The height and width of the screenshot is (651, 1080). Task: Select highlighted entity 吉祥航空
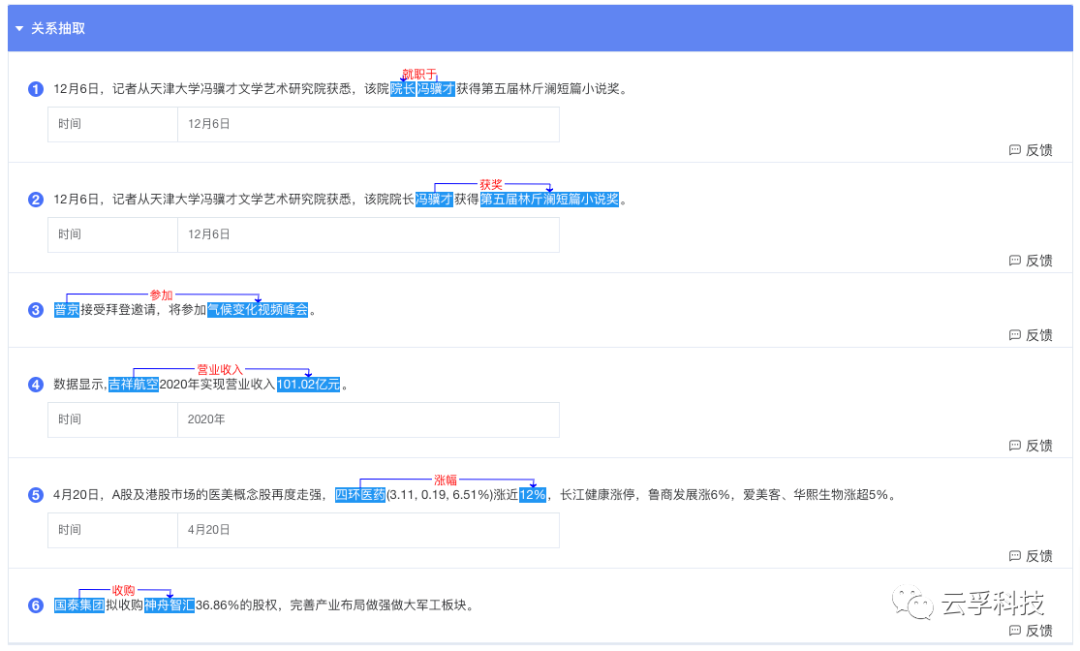[134, 384]
